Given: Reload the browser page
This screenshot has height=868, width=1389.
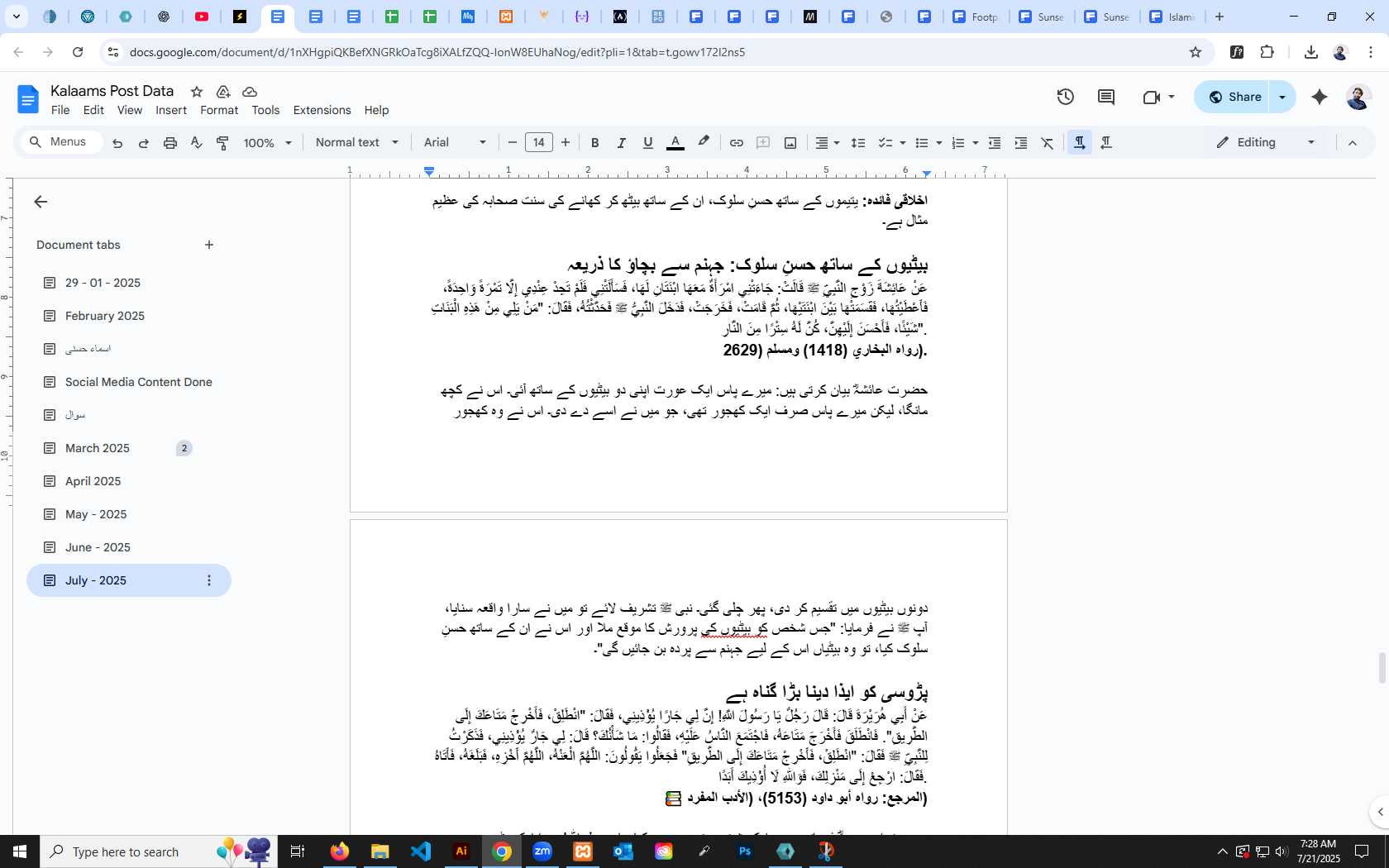Looking at the screenshot, I should 78,52.
